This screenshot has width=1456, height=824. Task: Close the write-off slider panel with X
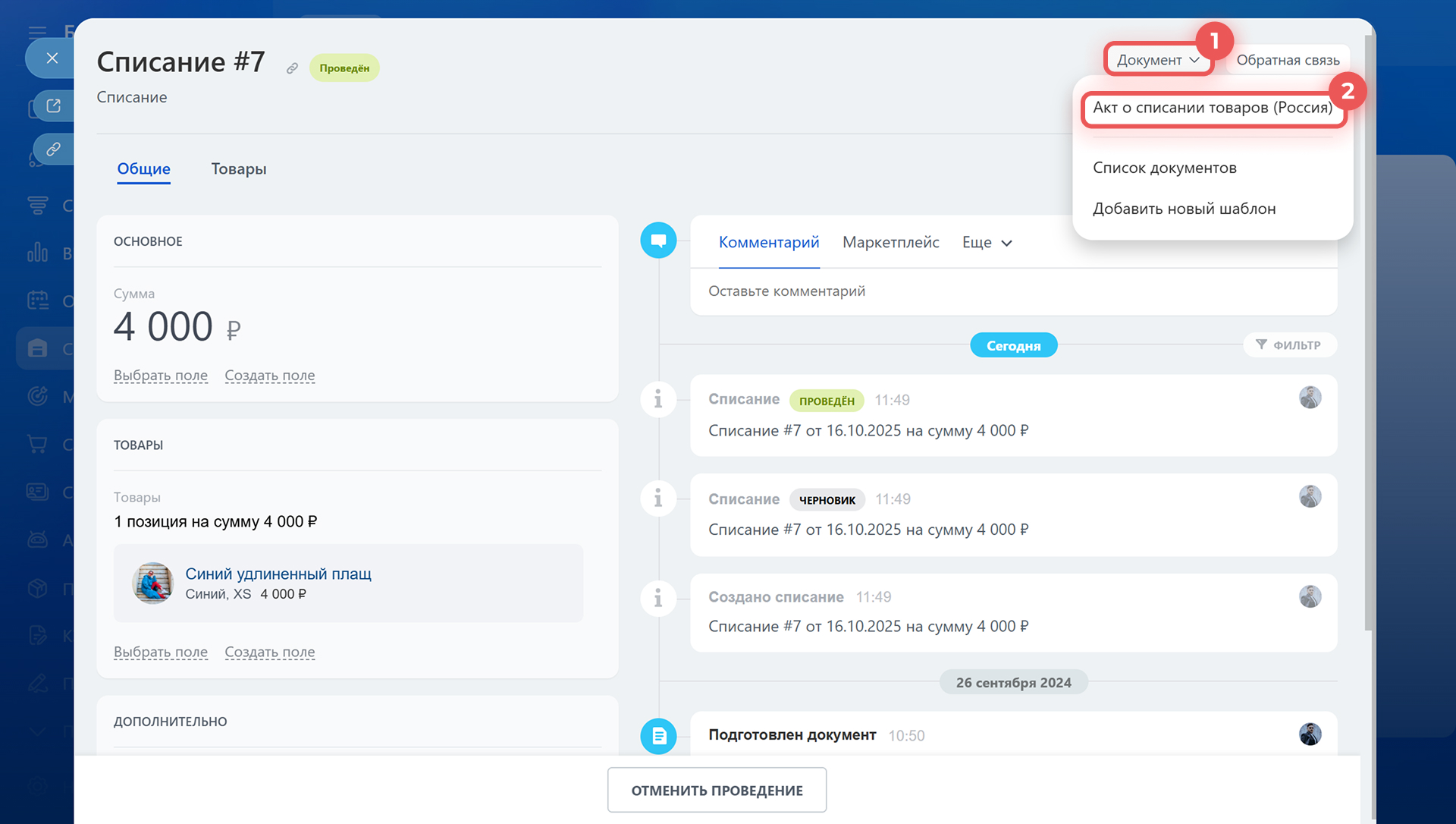[52, 58]
